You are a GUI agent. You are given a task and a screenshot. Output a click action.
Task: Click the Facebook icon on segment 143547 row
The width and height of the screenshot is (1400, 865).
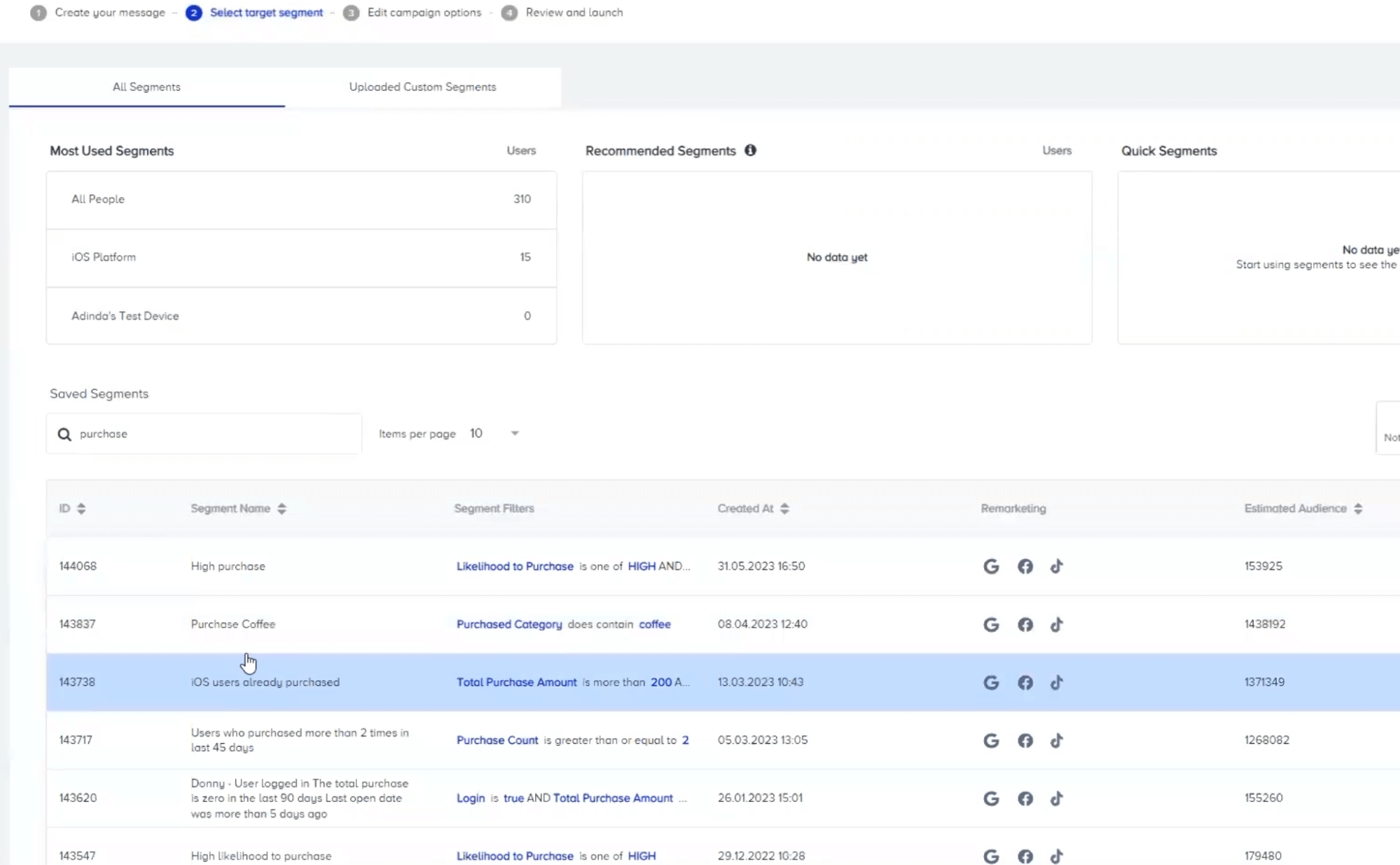(x=1025, y=856)
